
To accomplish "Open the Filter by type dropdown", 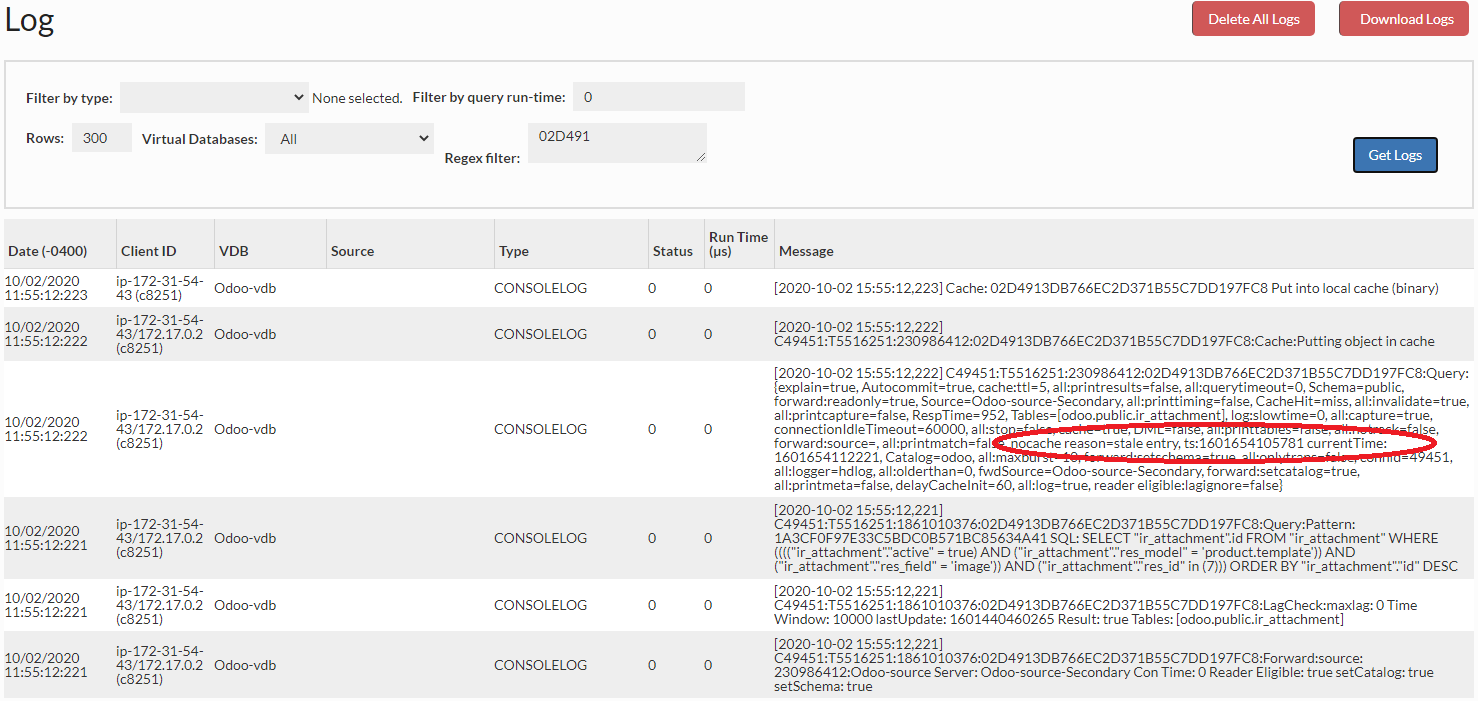I will point(214,98).
